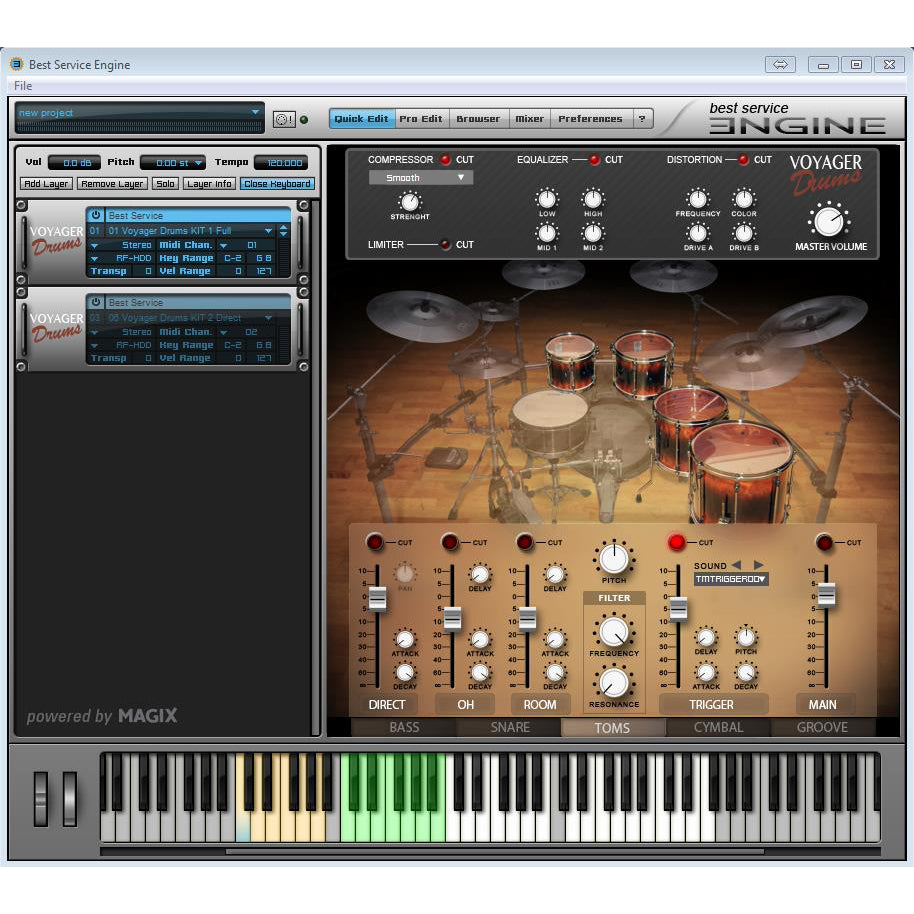Select the SNARE tab
Screen dimensions: 914x914
(510, 727)
